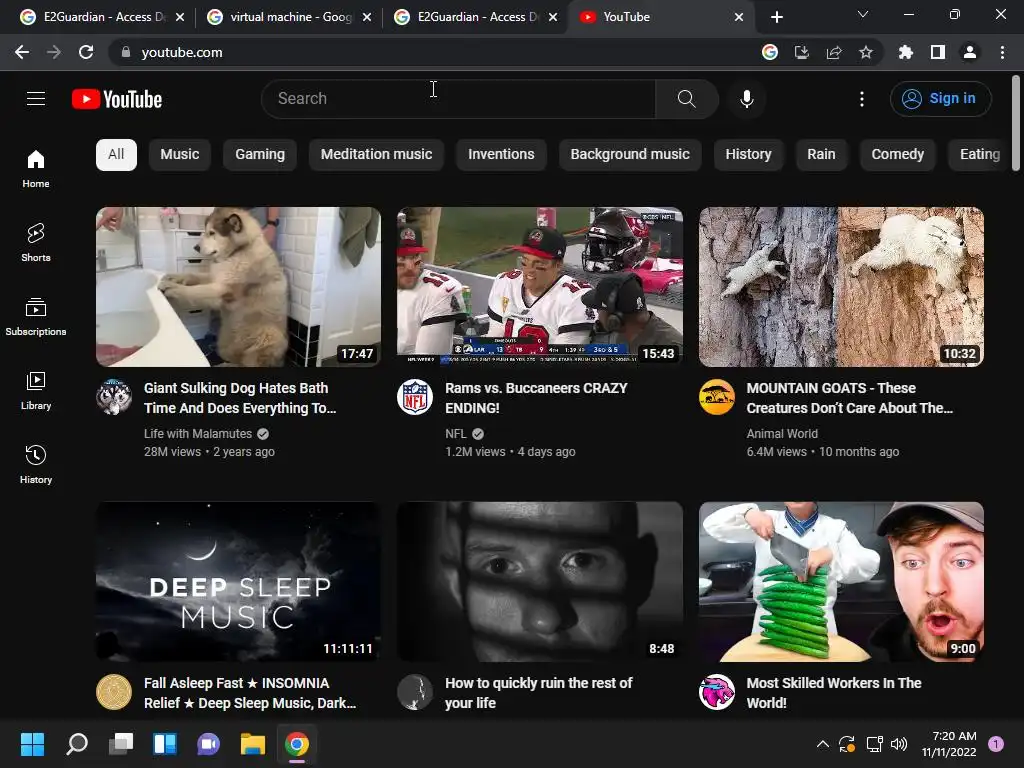1024x768 pixels.
Task: Start voice search with microphone icon
Action: [x=746, y=99]
